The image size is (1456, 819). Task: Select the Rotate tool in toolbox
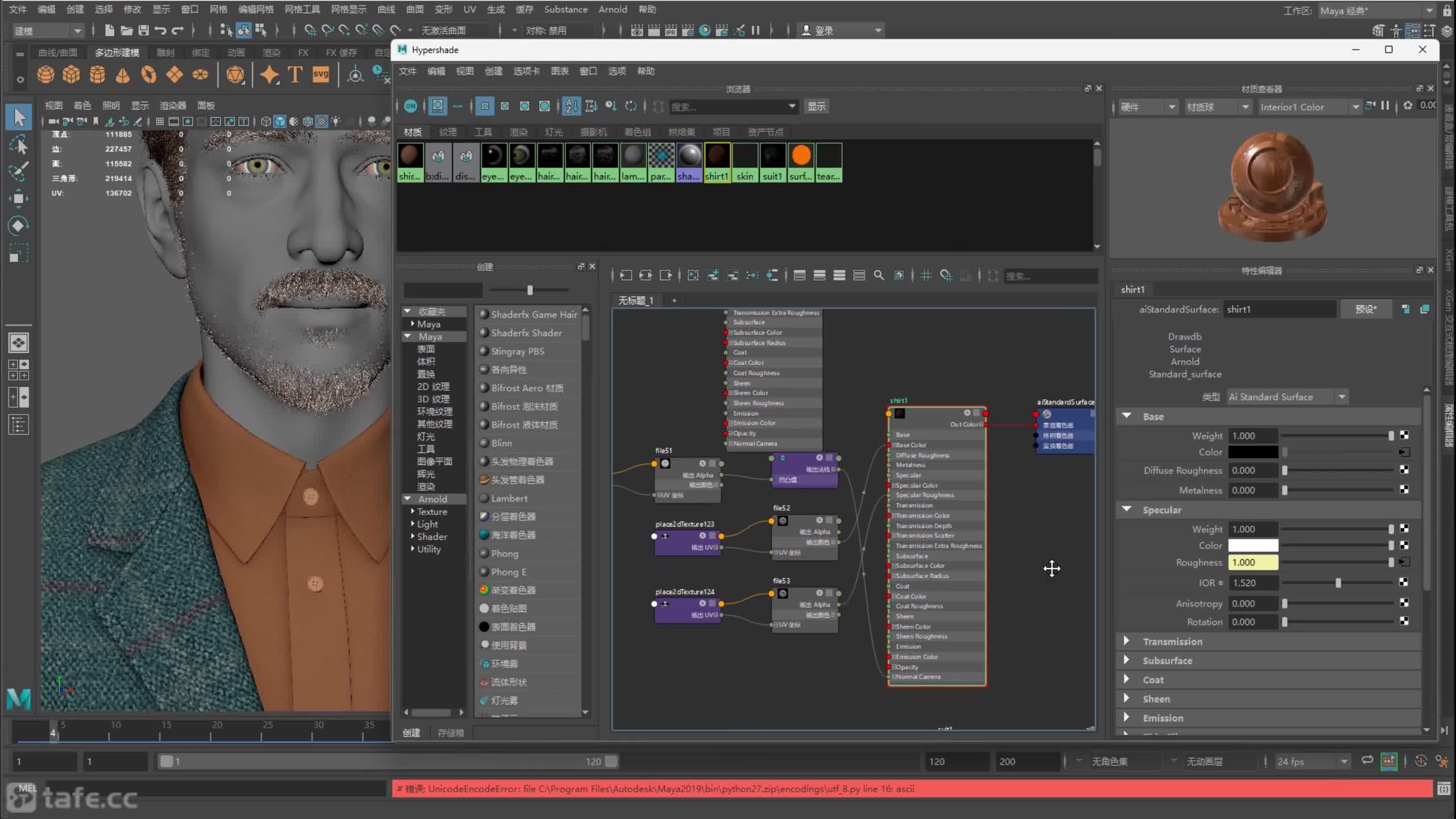(19, 226)
